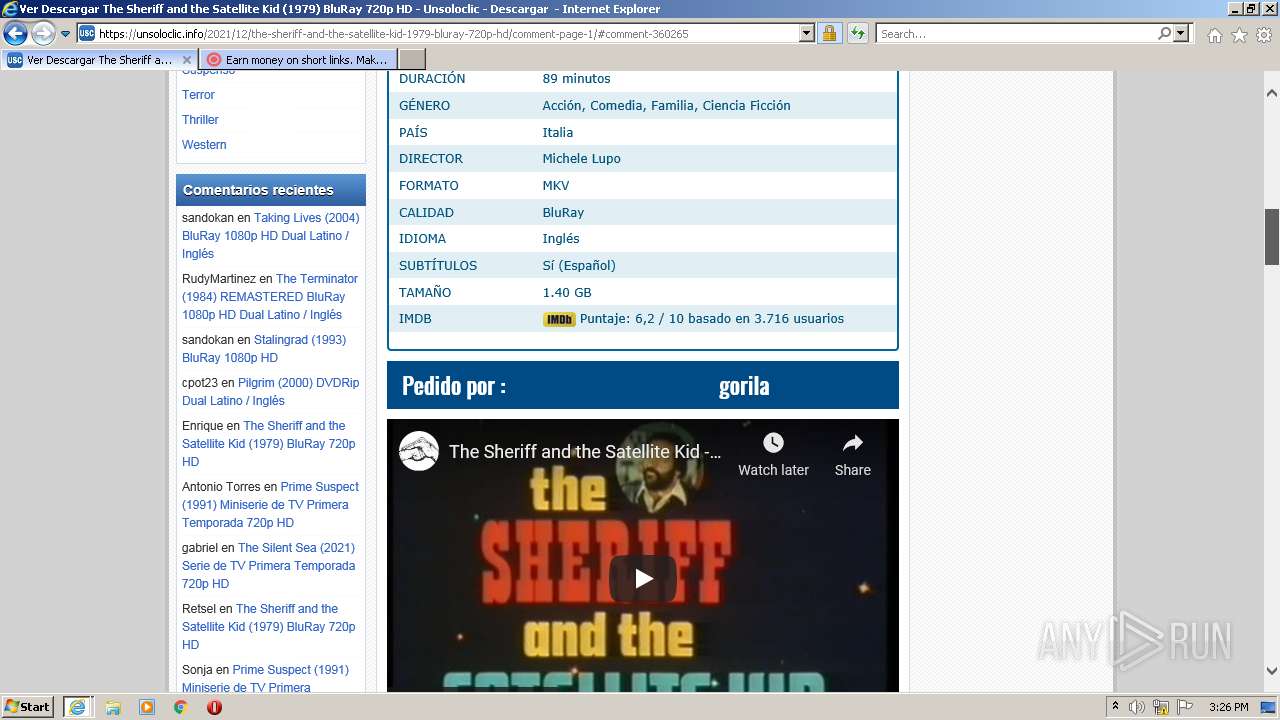Switch to the Earn money on short links tab
The width and height of the screenshot is (1280, 720).
[297, 60]
